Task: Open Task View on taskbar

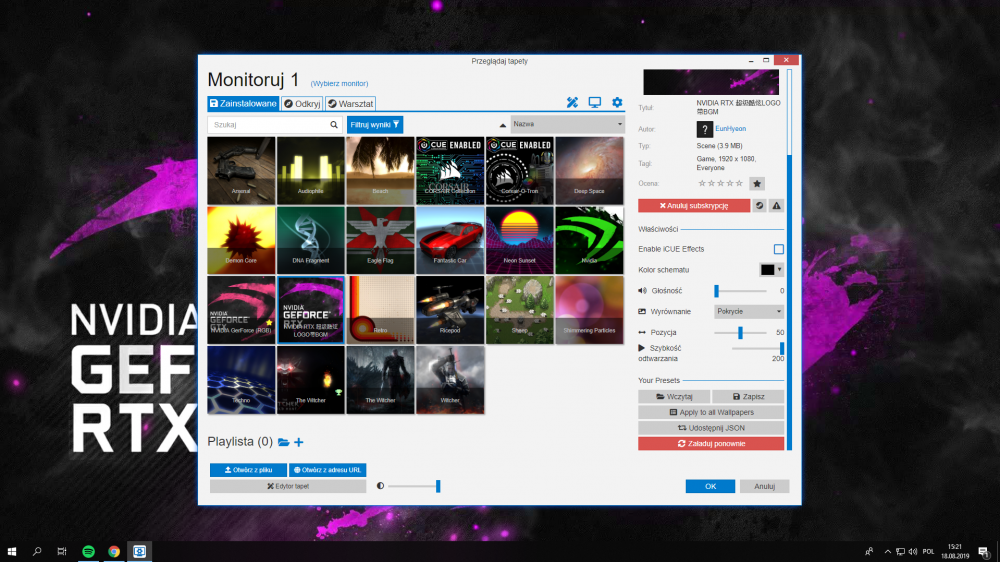Action: (62, 552)
